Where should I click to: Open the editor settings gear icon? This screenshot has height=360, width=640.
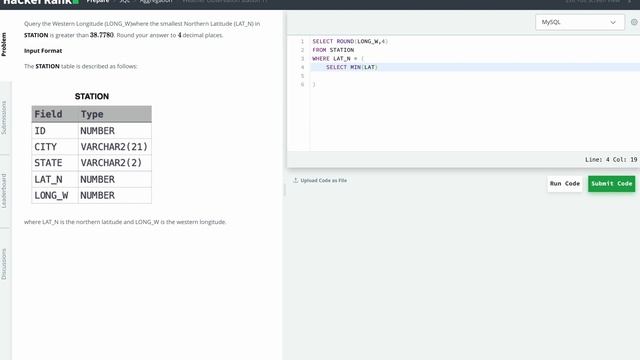pyautogui.click(x=634, y=22)
